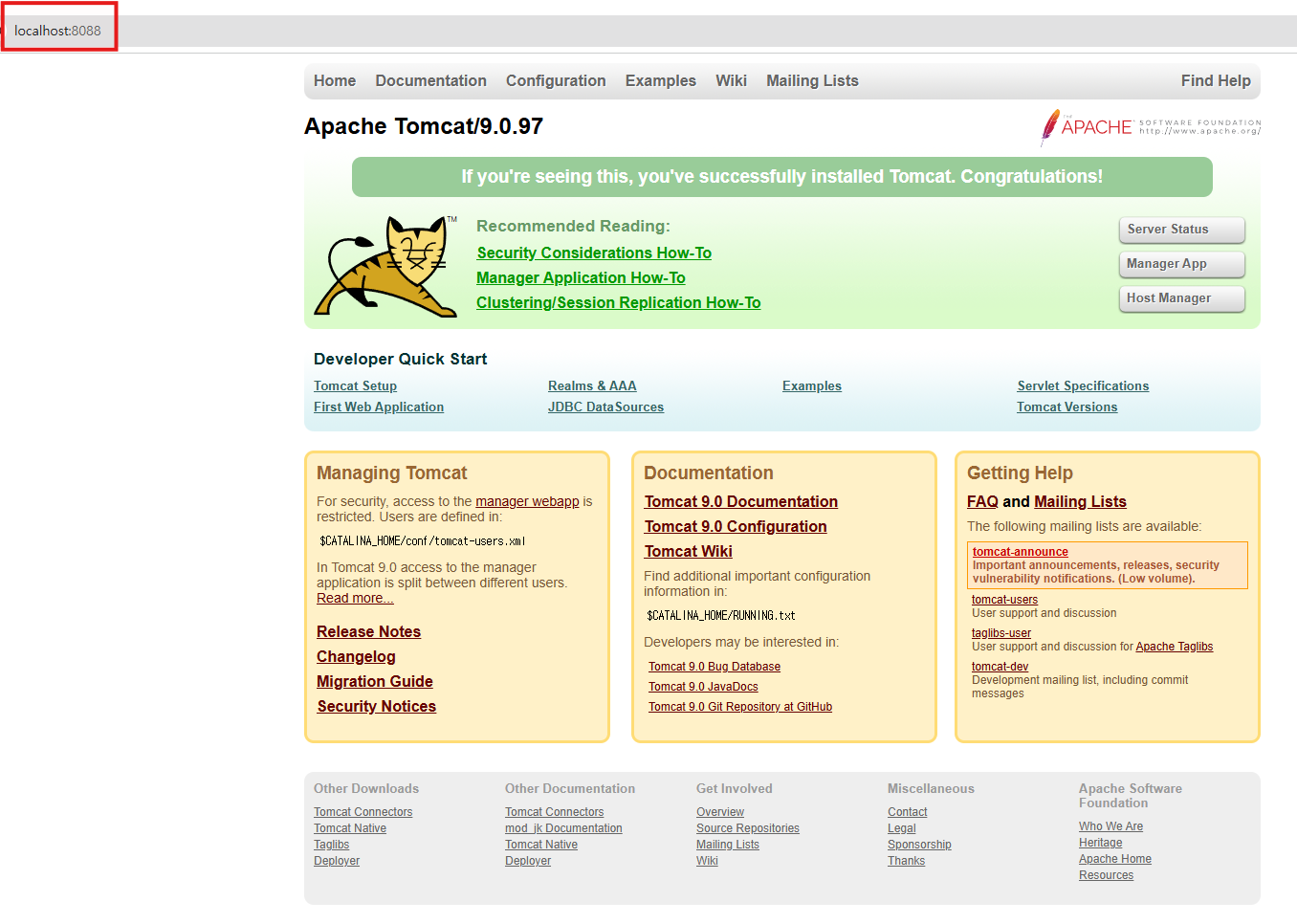Image resolution: width=1297 pixels, height=924 pixels.
Task: Open the Thanks link
Action: pyautogui.click(x=906, y=861)
